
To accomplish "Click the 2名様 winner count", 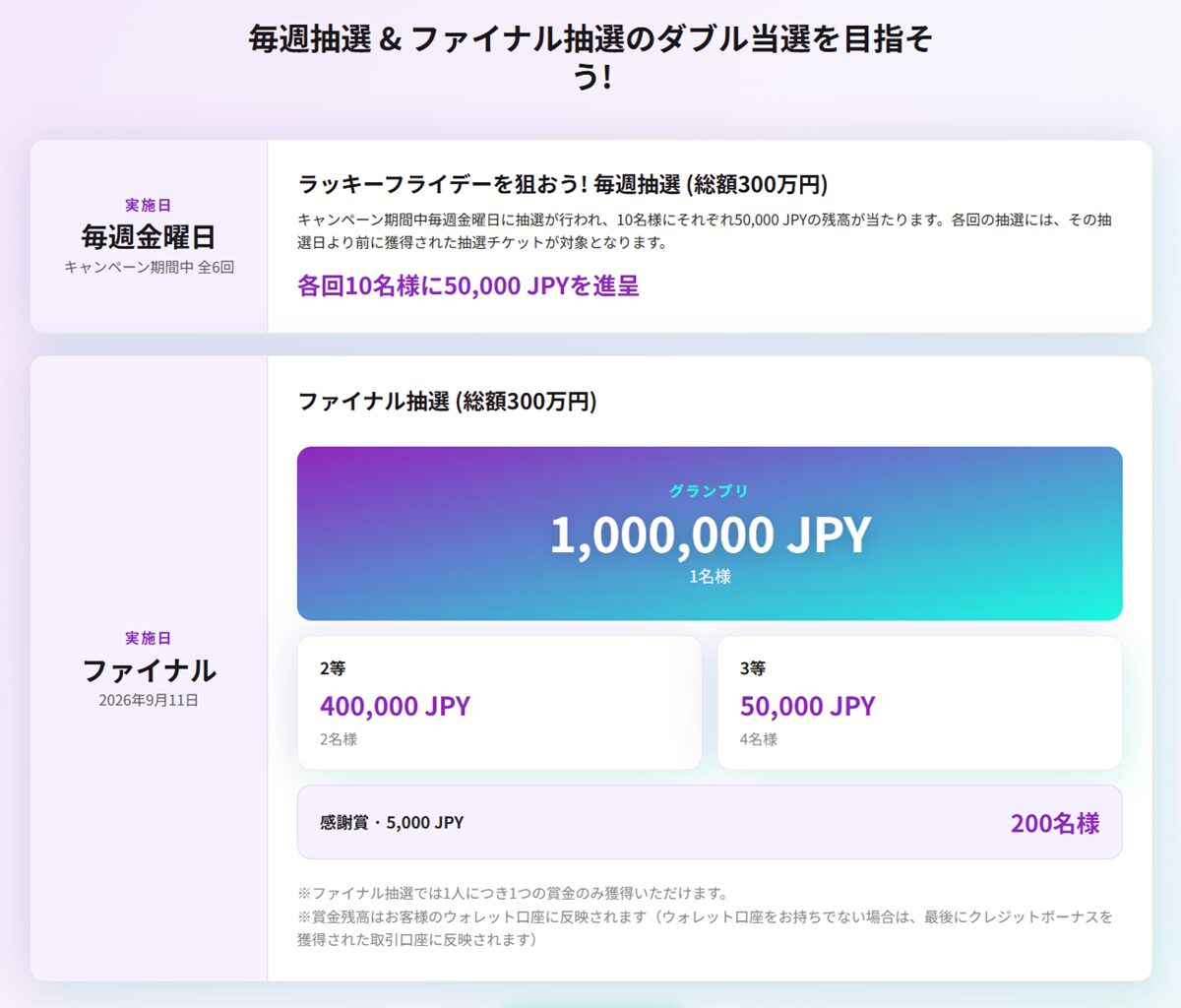I will (339, 739).
